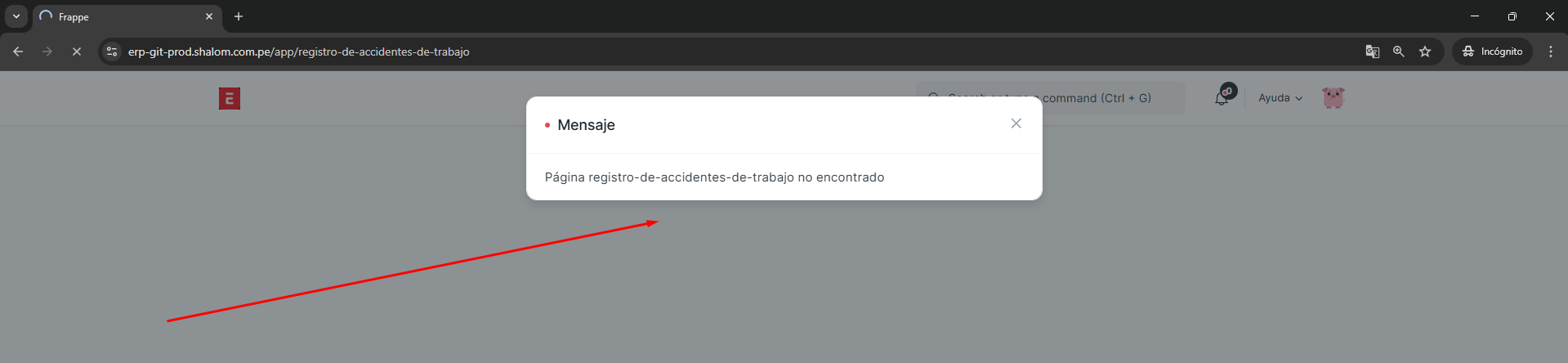Open a new browser tab

(x=239, y=16)
